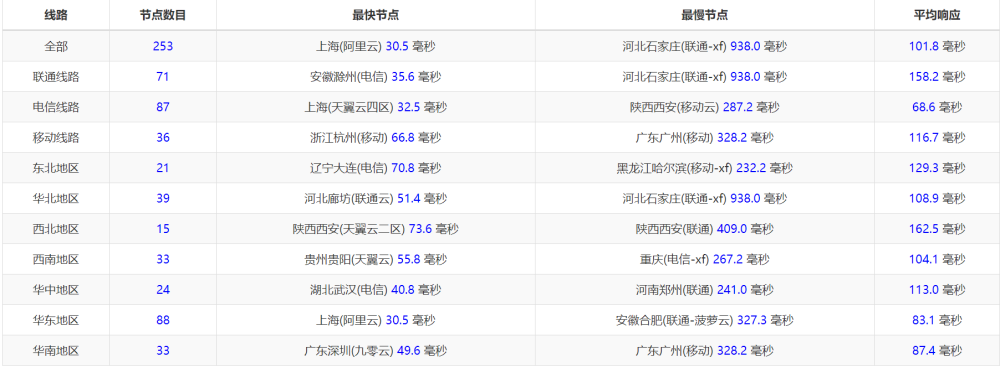Select the 华北地区 row label
The width and height of the screenshot is (1000, 368).
tap(56, 198)
